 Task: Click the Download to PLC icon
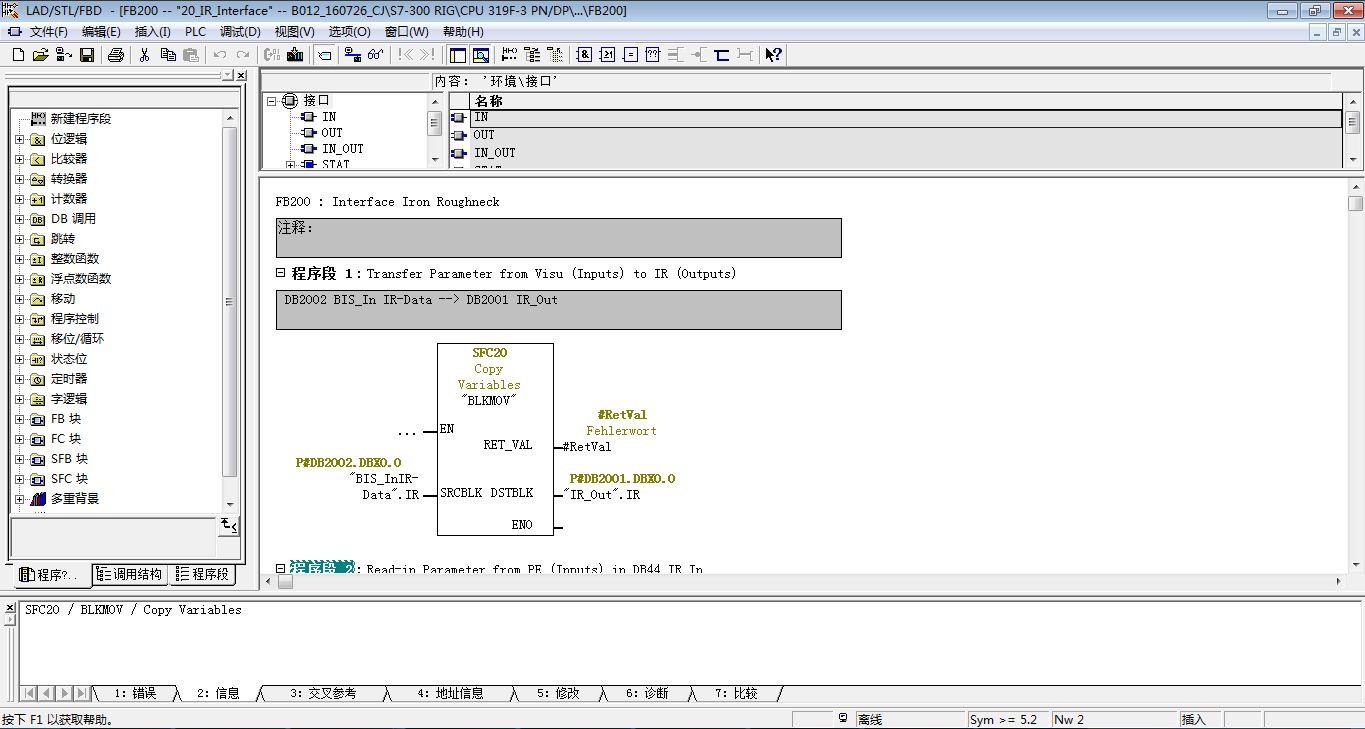(295, 55)
